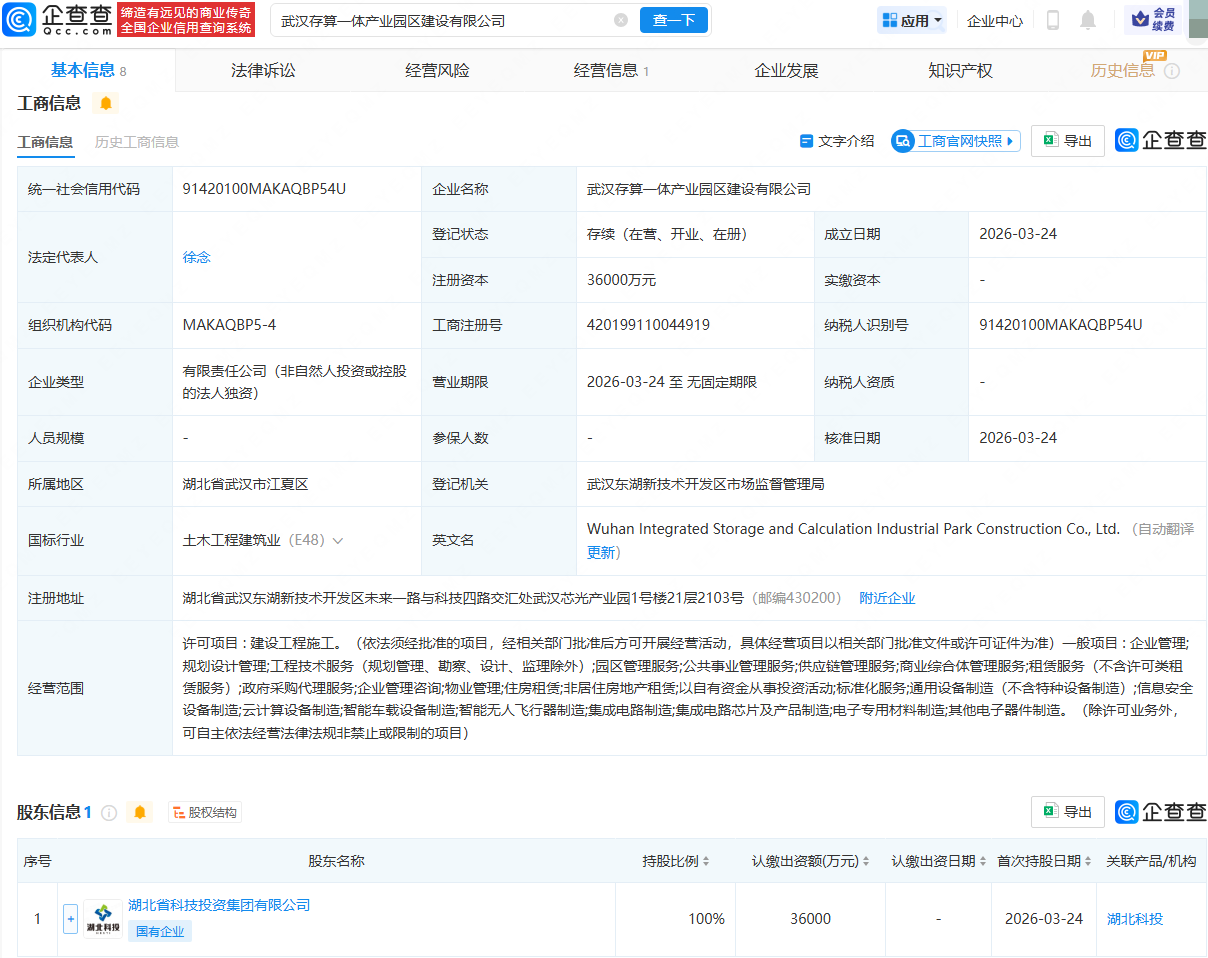Image resolution: width=1208 pixels, height=958 pixels.
Task: Clear the search box with X icon
Action: [x=621, y=20]
